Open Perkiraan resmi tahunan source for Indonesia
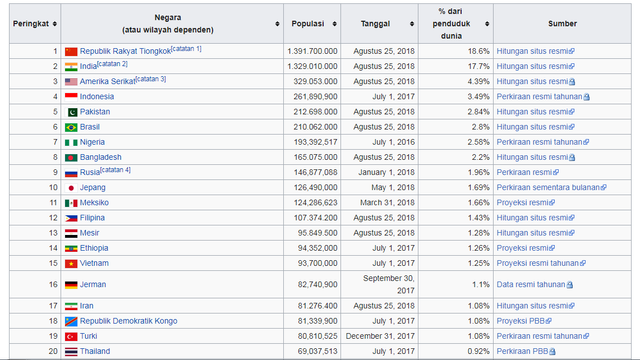 [x=543, y=96]
